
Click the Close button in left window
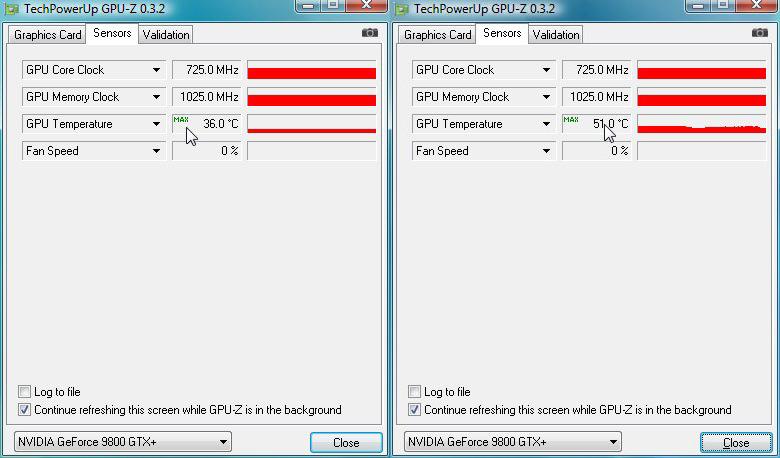click(x=346, y=443)
